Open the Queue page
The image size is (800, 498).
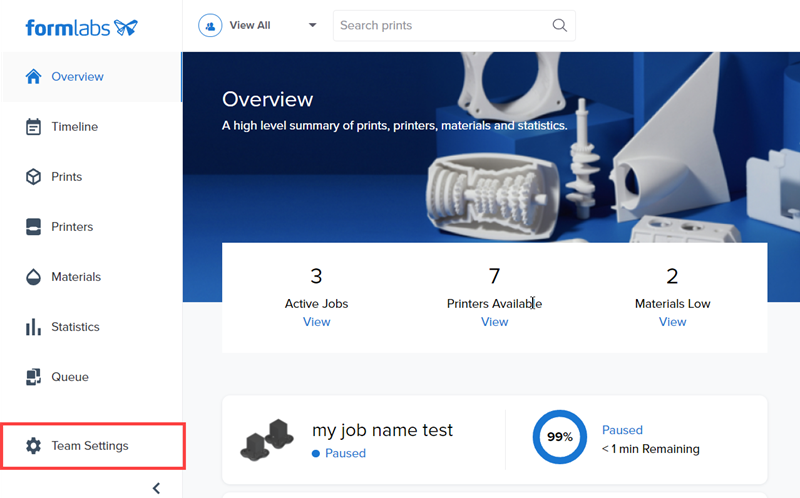tap(91, 377)
